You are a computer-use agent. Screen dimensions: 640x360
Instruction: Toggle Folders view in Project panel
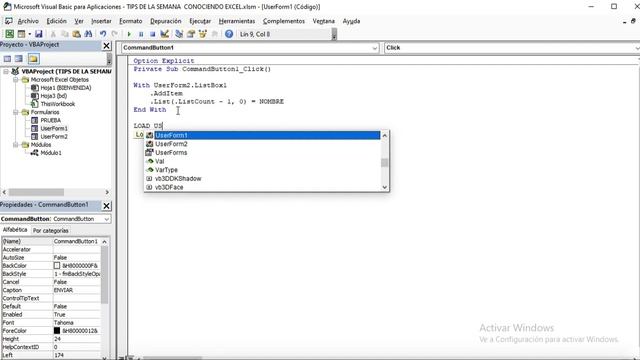point(33,59)
